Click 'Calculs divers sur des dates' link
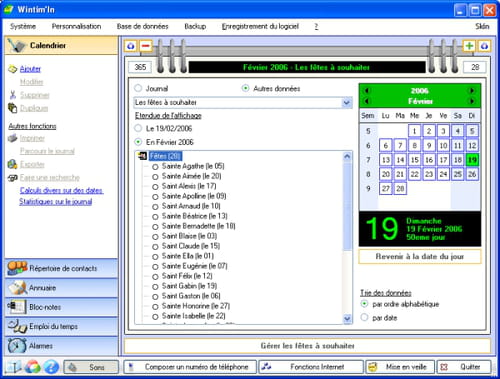 tap(61, 190)
